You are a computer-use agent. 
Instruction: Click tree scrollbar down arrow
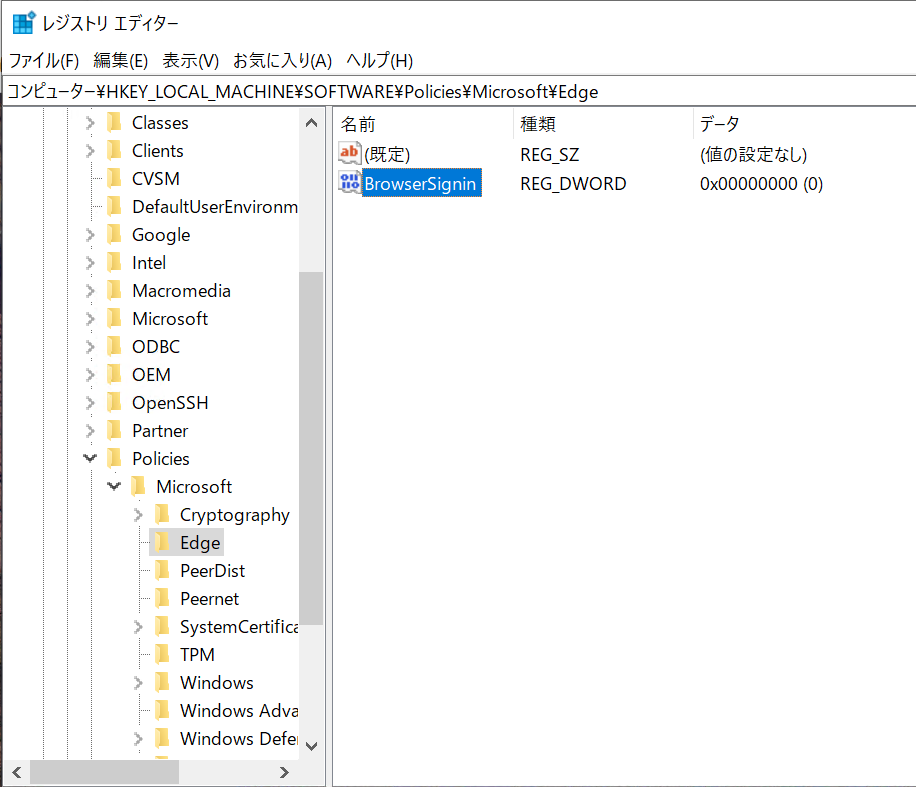311,746
